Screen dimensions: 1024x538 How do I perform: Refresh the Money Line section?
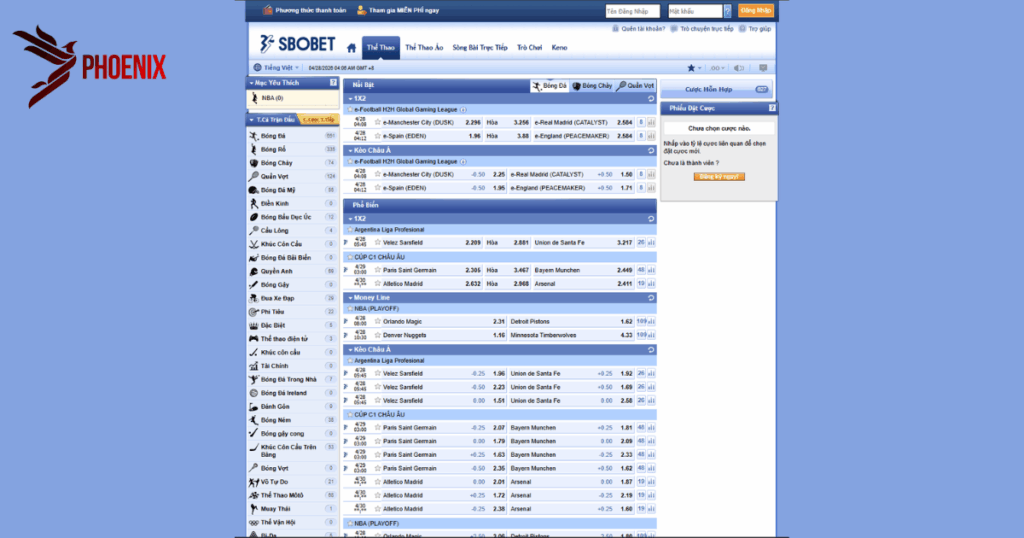[x=650, y=298]
